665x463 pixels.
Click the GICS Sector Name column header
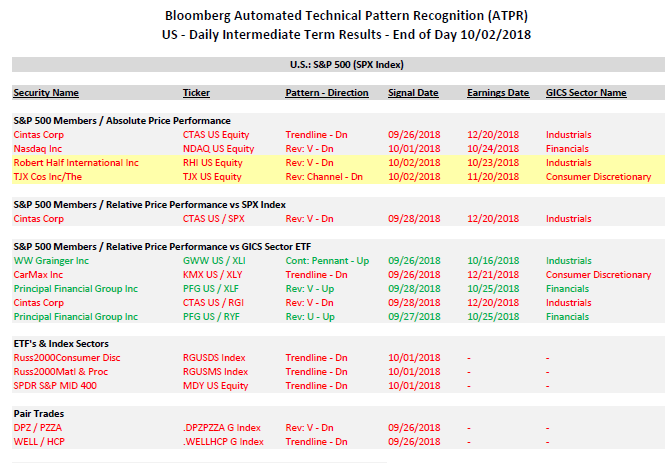coord(586,92)
